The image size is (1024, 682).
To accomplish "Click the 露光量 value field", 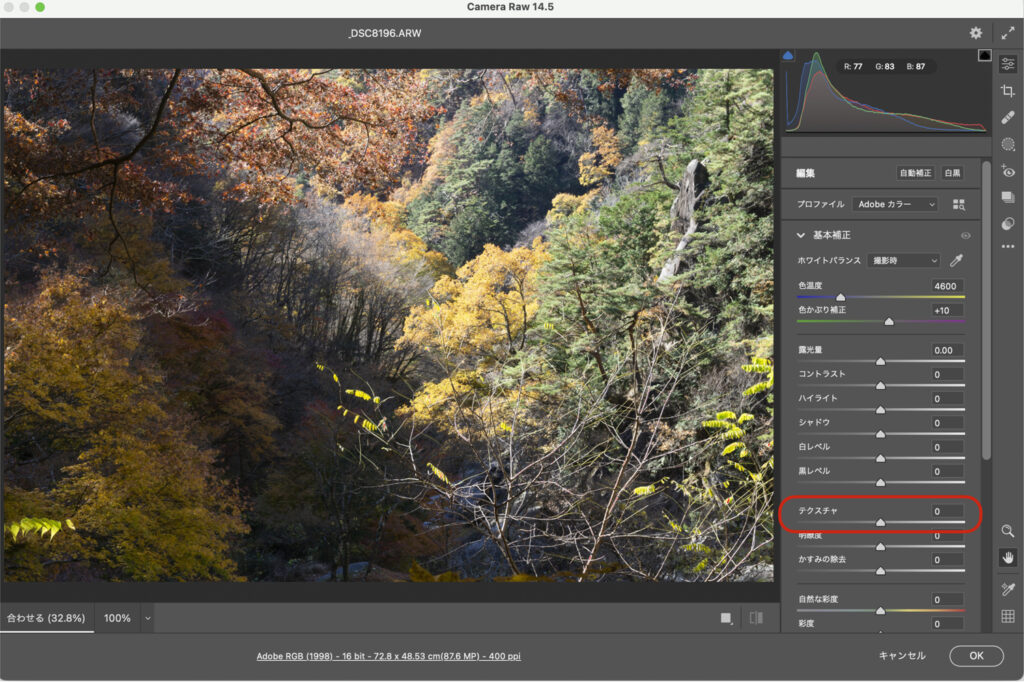I will (947, 350).
